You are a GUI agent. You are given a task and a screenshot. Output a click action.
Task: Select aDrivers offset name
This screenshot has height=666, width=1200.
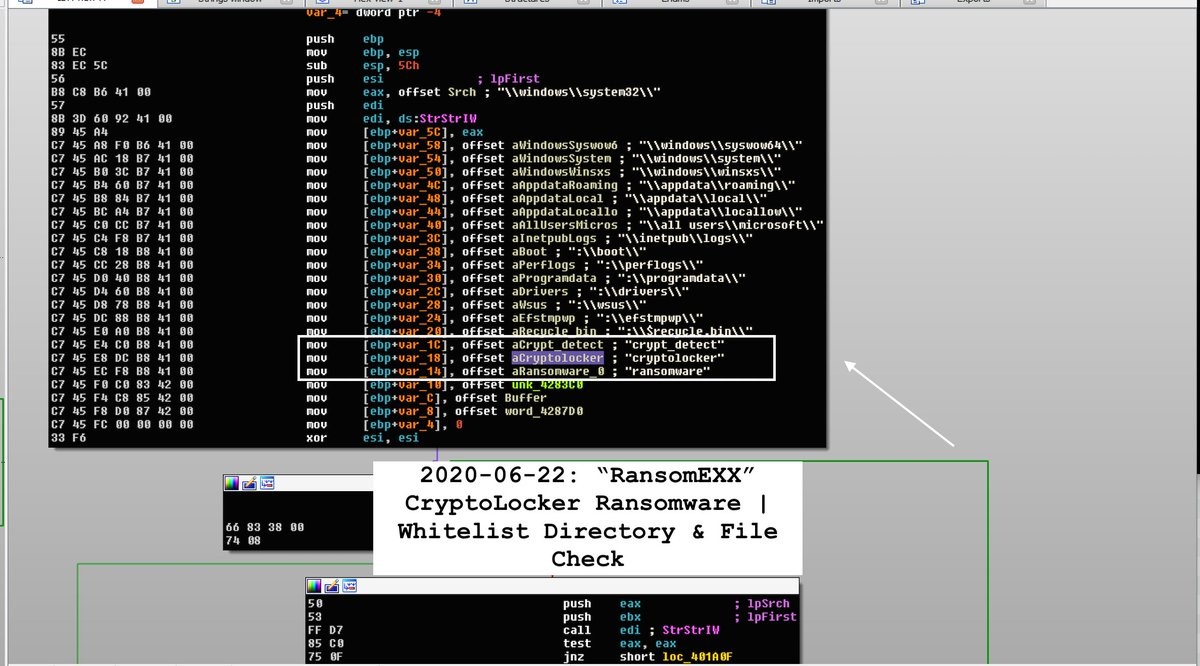click(x=541, y=292)
